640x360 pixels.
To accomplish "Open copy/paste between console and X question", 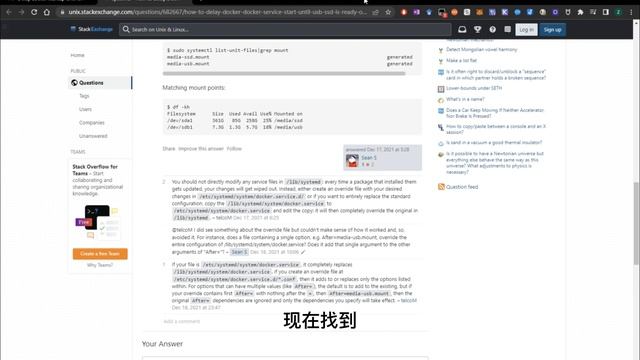I will coord(496,129).
